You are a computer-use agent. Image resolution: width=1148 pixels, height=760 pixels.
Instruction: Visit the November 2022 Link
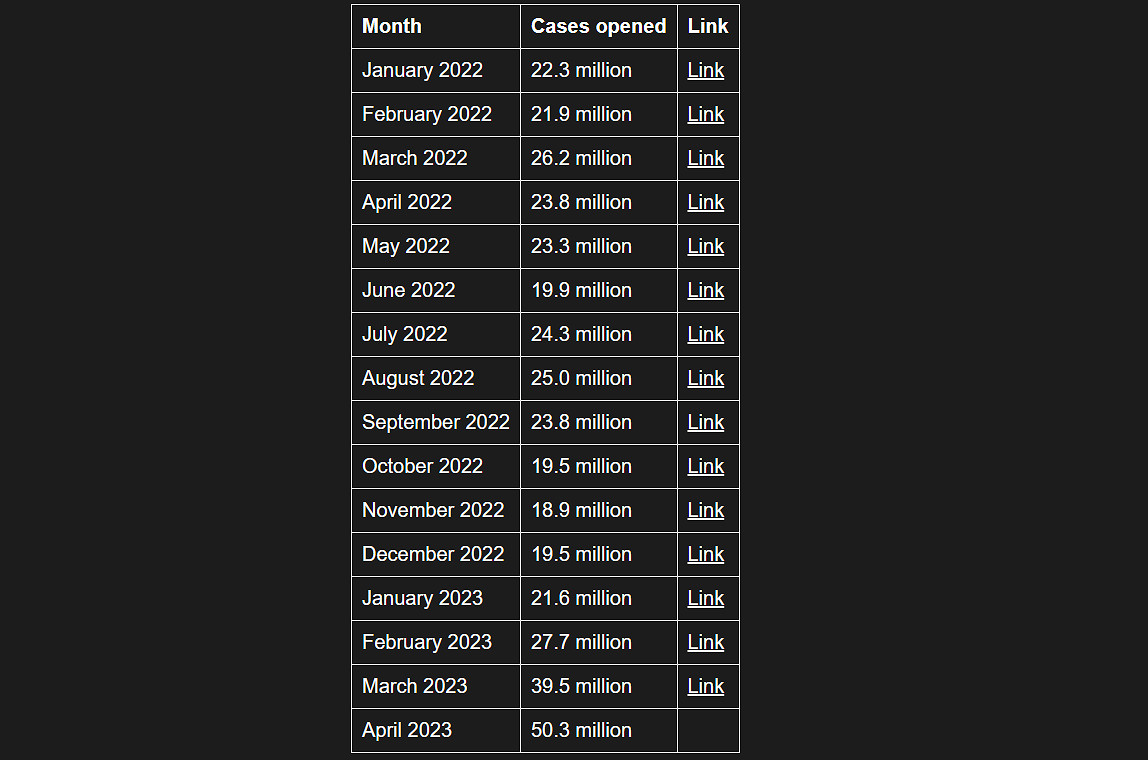tap(705, 510)
